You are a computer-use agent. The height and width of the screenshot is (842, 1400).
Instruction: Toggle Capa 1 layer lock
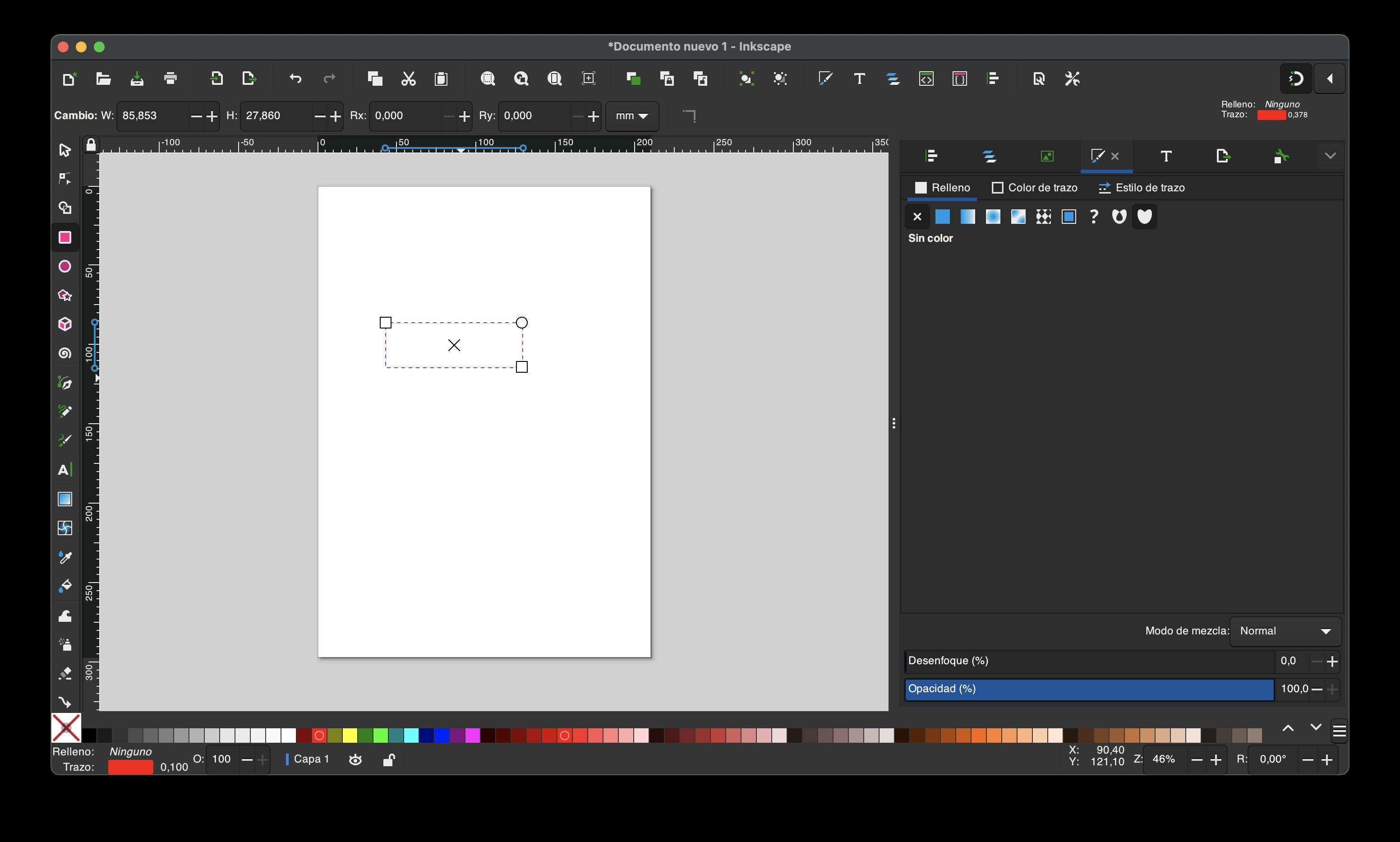pyautogui.click(x=388, y=760)
